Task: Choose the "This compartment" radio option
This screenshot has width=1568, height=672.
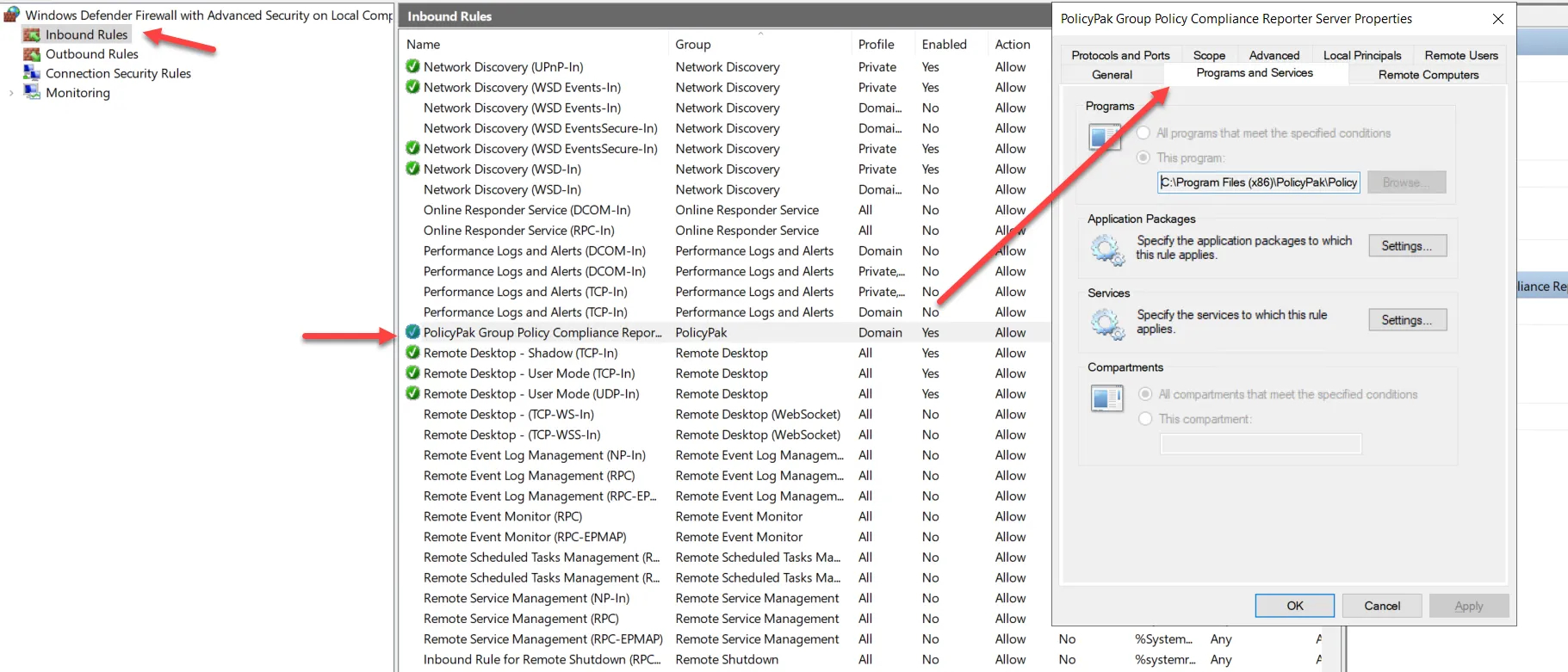Action: [1145, 419]
